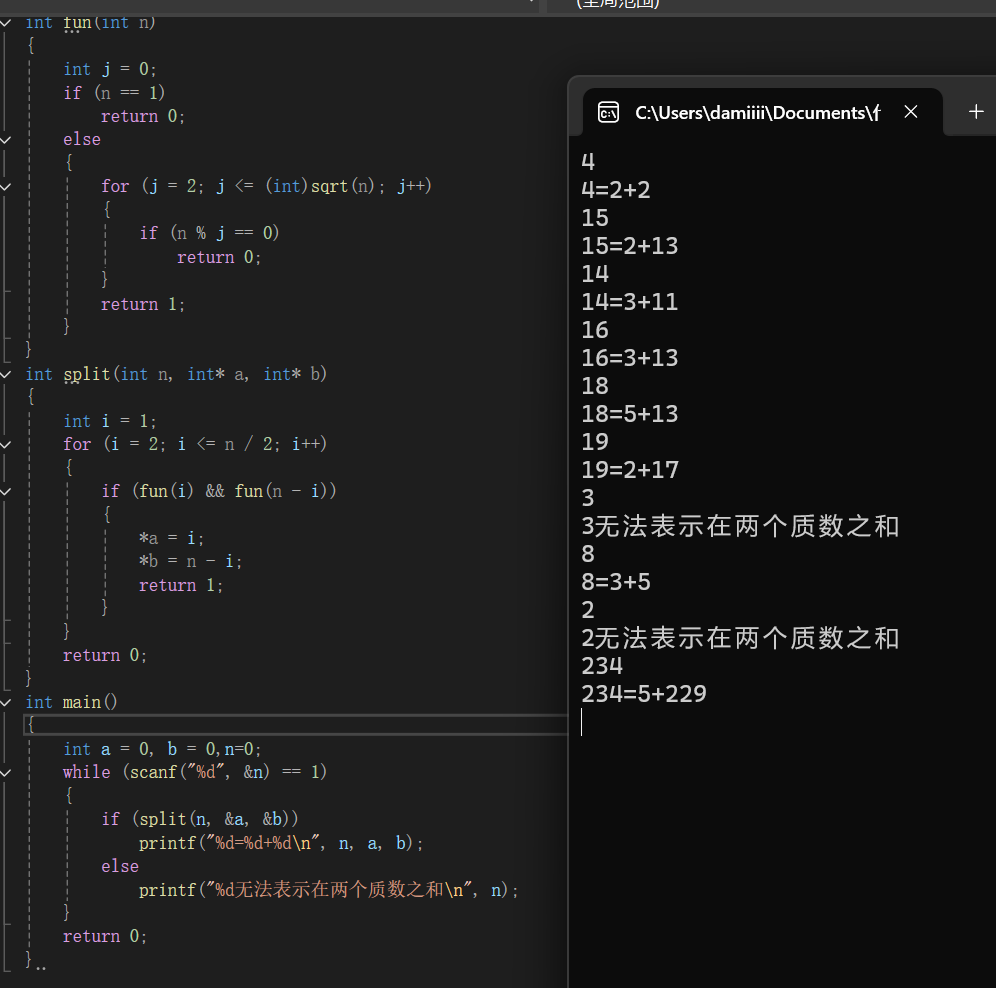The height and width of the screenshot is (988, 996).
Task: Click the "fun(n - i)" call
Action: pyautogui.click(x=280, y=491)
